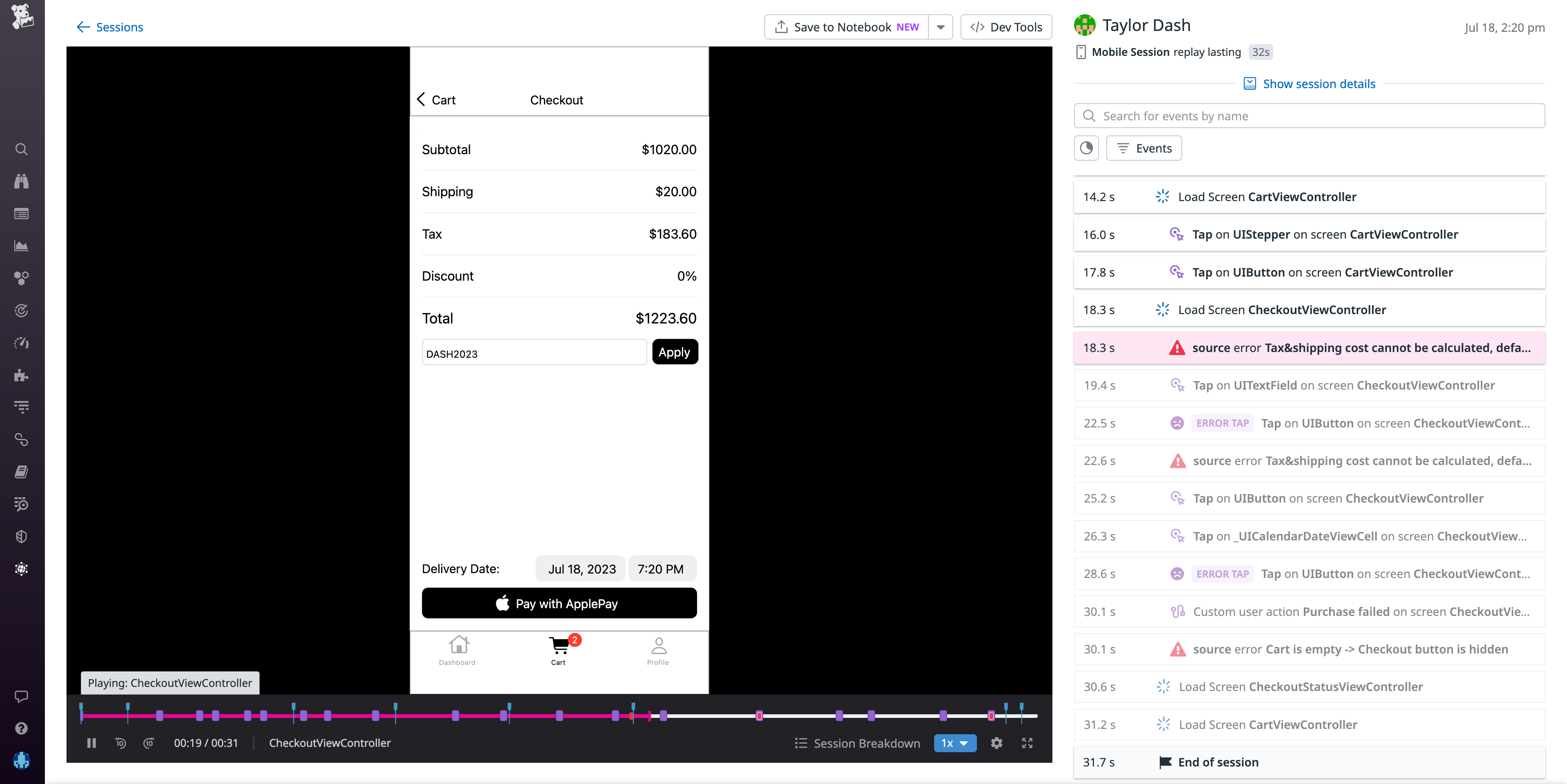Open the Watchdog binoculars icon in the sidebar

(x=21, y=181)
